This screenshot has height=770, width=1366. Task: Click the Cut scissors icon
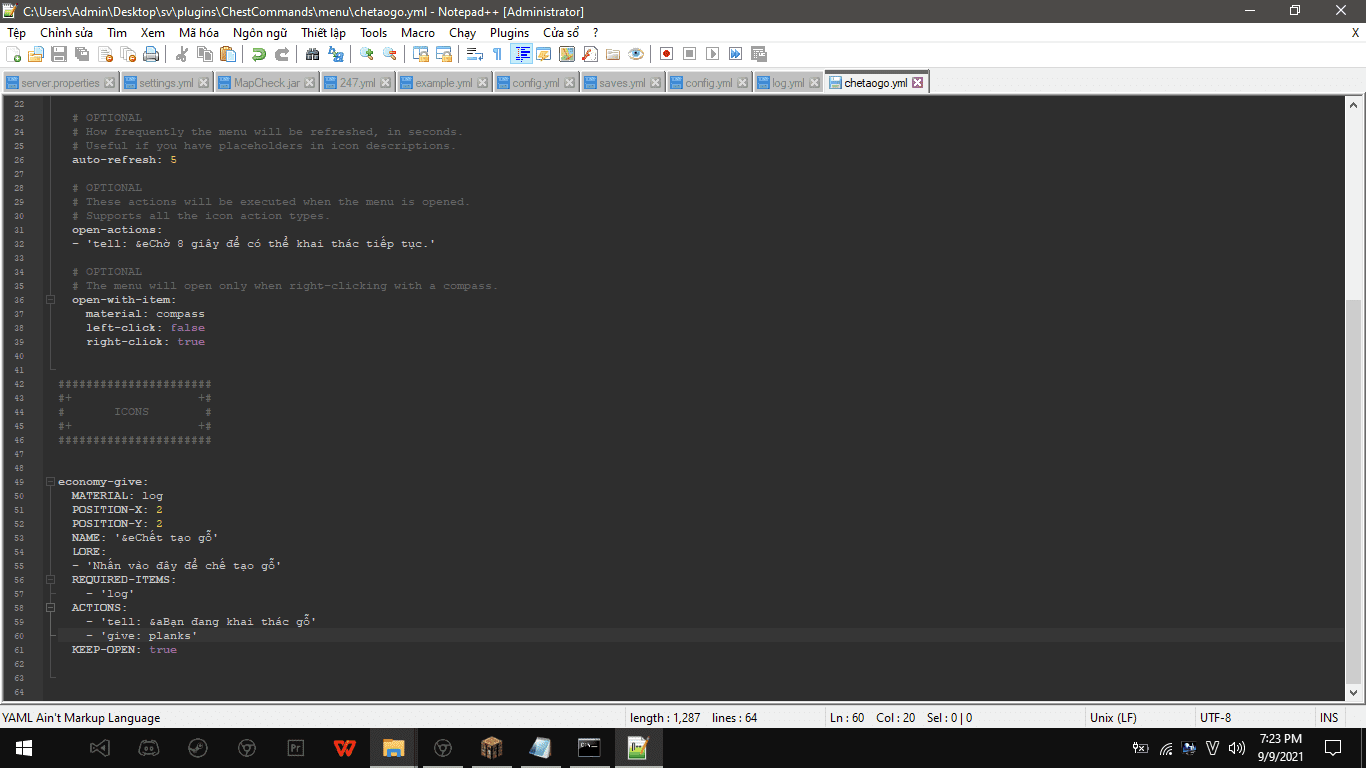[182, 54]
